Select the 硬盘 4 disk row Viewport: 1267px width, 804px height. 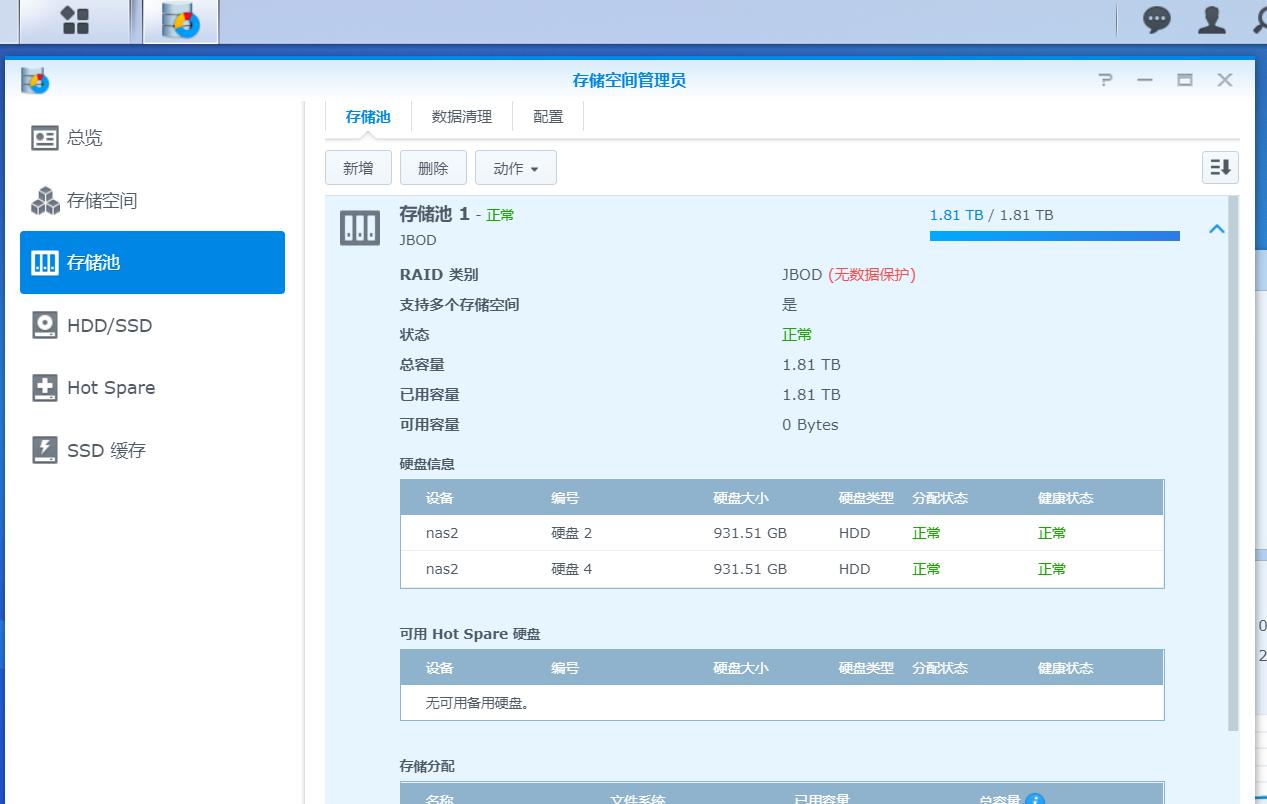[700, 569]
